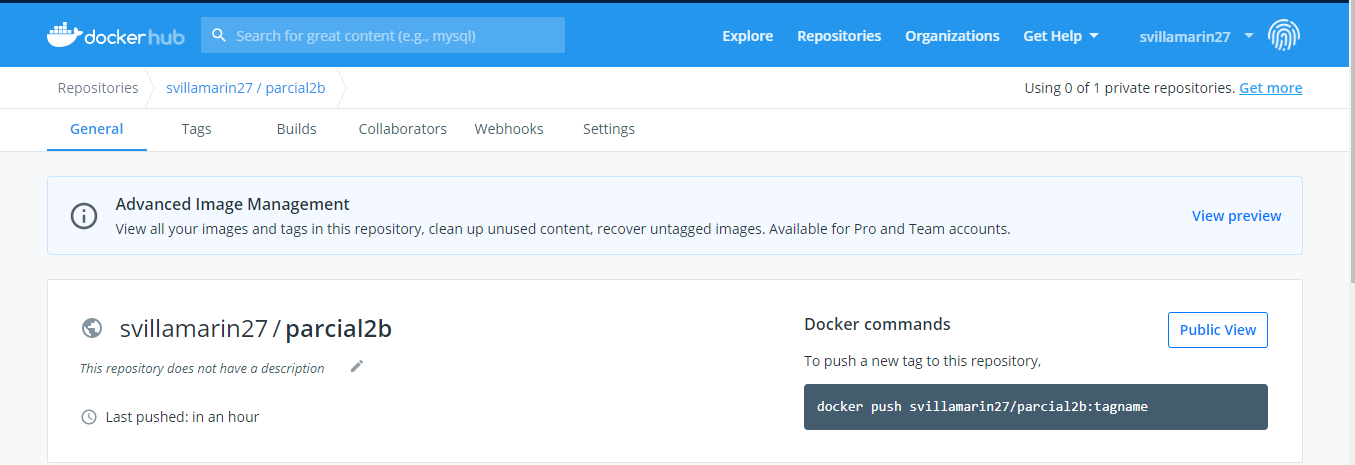
Task: Click the Repositories breadcrumb link
Action: pos(98,88)
